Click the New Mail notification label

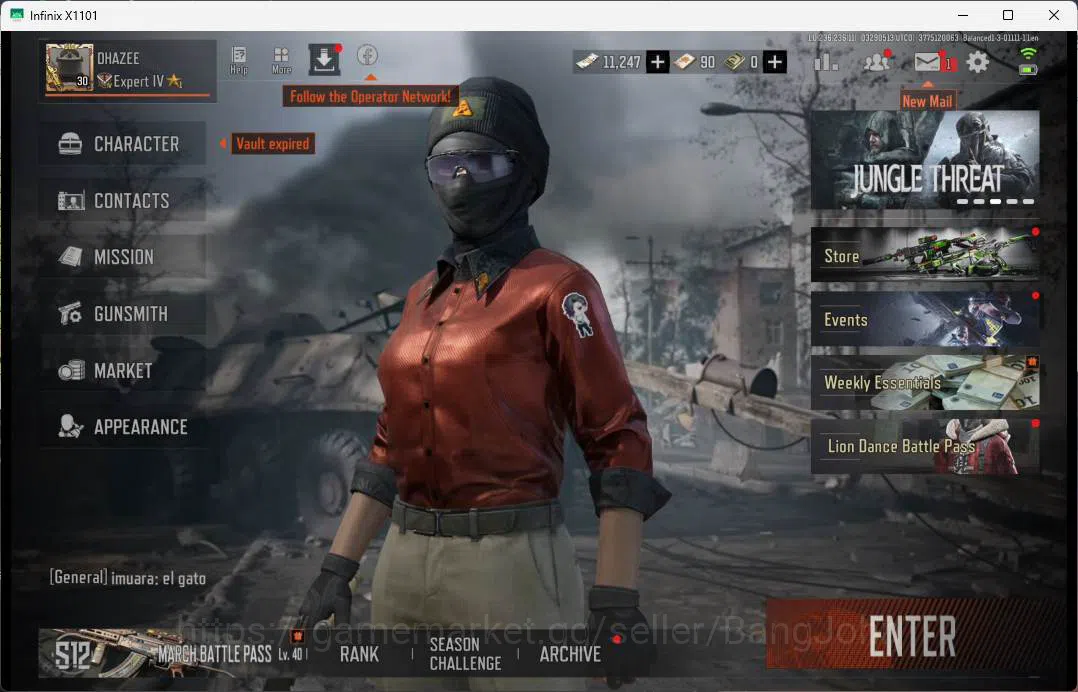(927, 101)
